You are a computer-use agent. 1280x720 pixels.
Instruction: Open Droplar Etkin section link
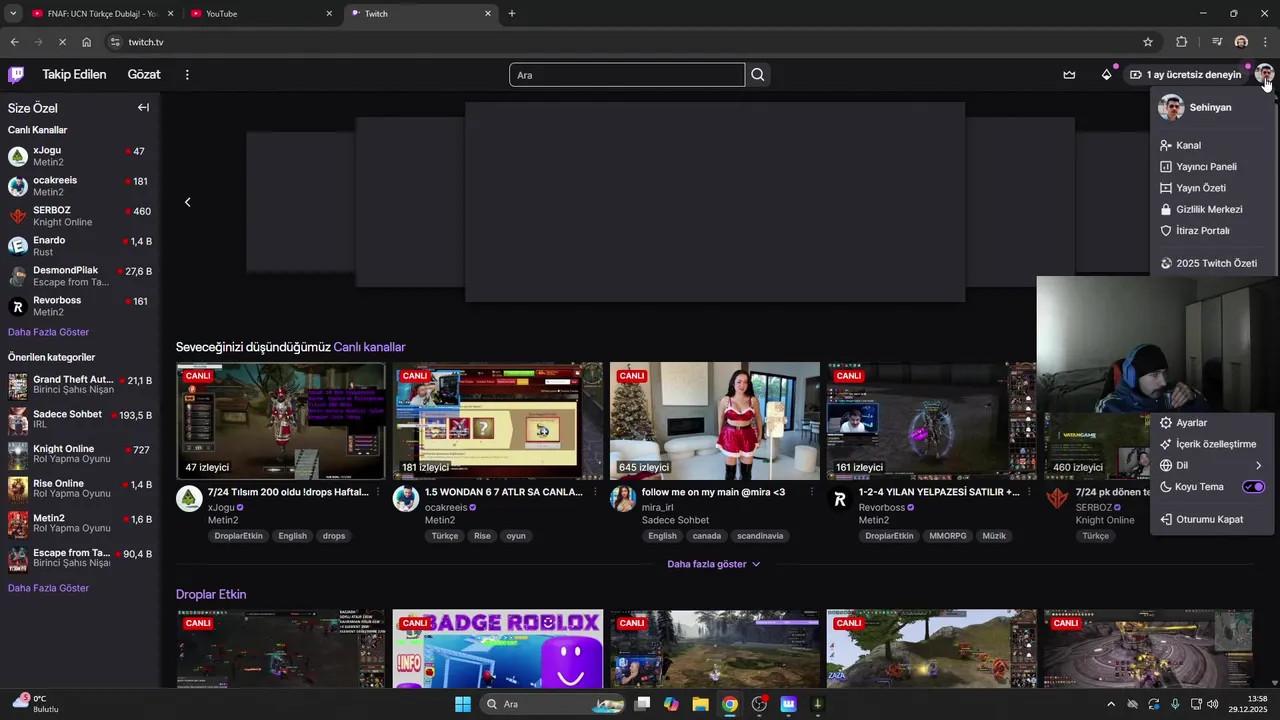point(211,594)
